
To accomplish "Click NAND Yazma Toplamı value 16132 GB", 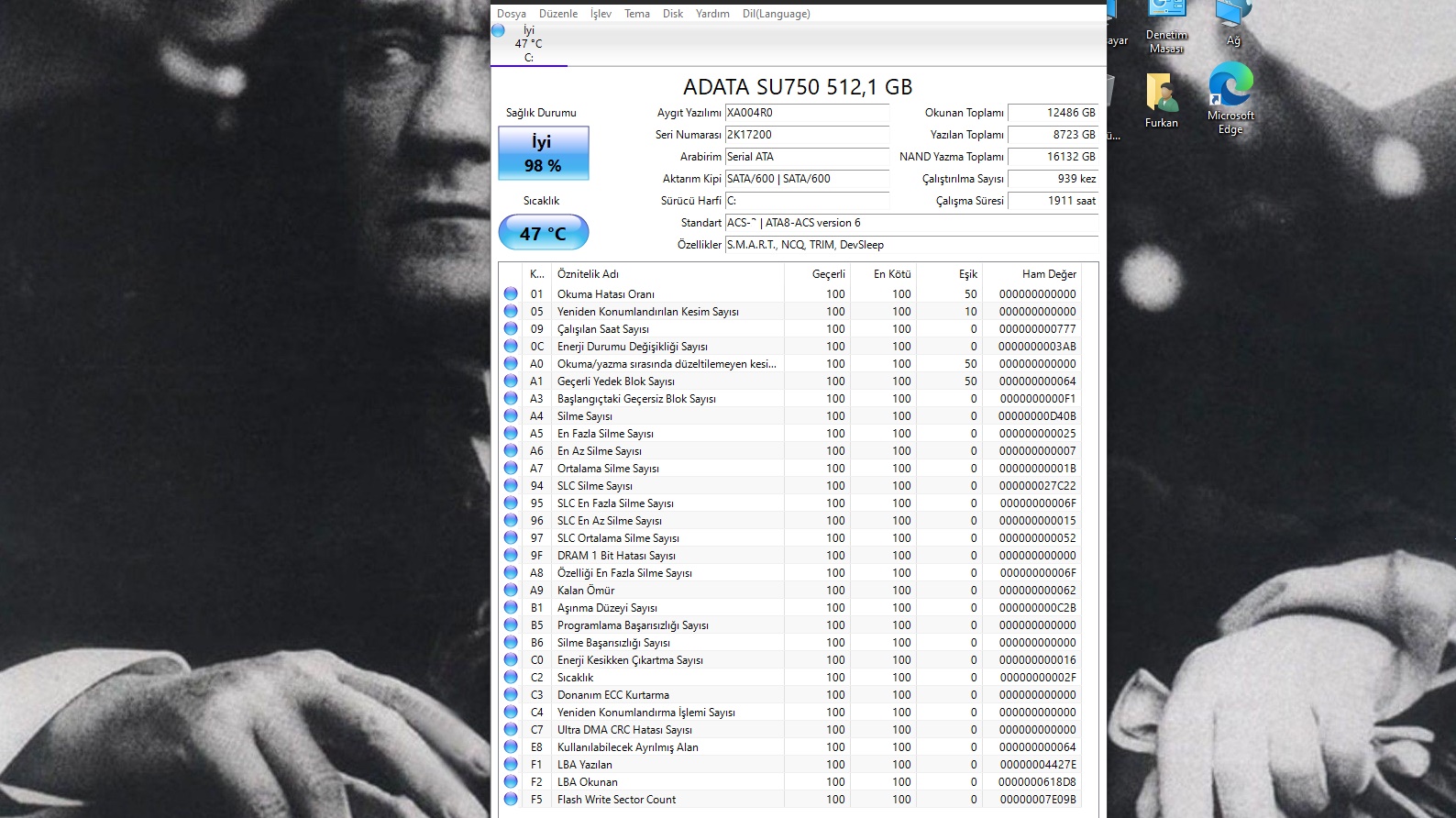I will coord(1053,157).
